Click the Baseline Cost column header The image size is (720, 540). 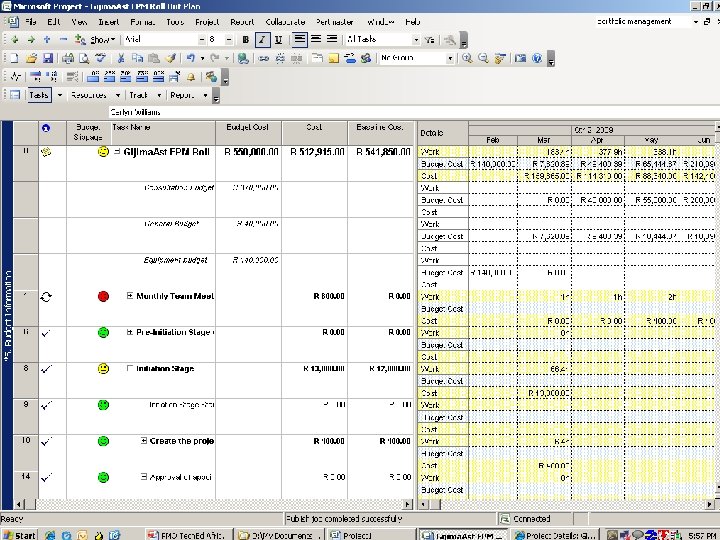[380, 133]
